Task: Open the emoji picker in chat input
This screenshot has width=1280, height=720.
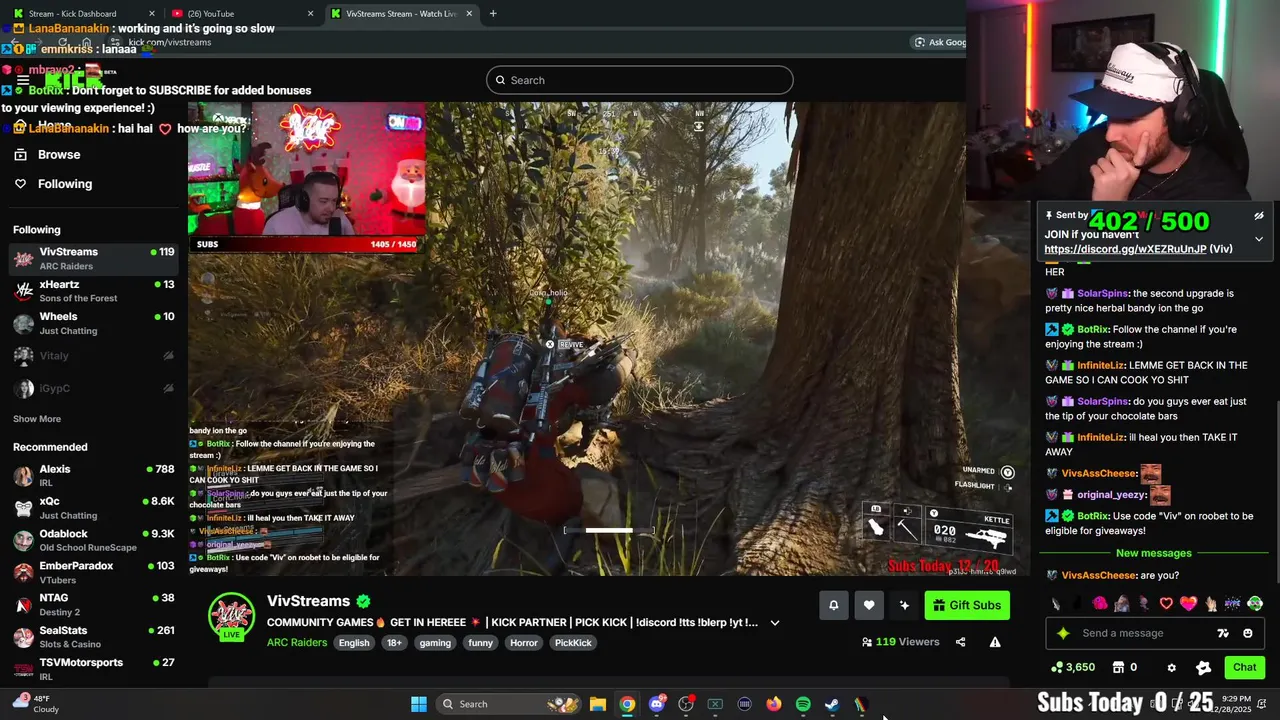Action: click(1247, 633)
